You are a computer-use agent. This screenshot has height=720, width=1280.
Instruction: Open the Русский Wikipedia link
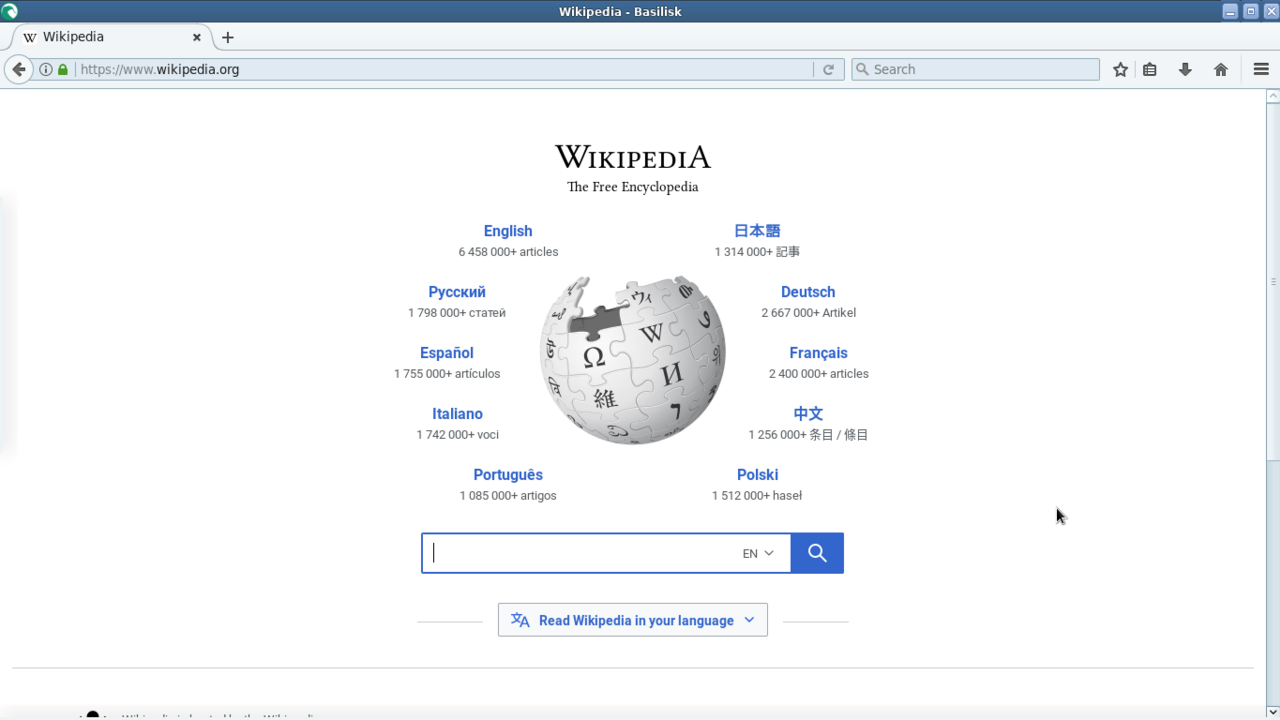(457, 292)
